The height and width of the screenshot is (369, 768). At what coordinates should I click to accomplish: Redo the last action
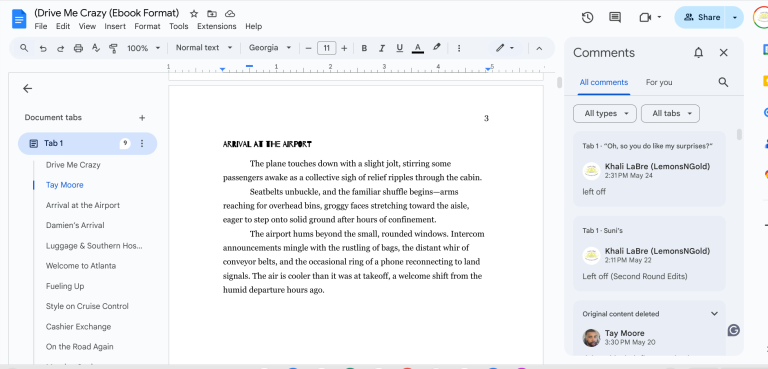click(x=60, y=48)
